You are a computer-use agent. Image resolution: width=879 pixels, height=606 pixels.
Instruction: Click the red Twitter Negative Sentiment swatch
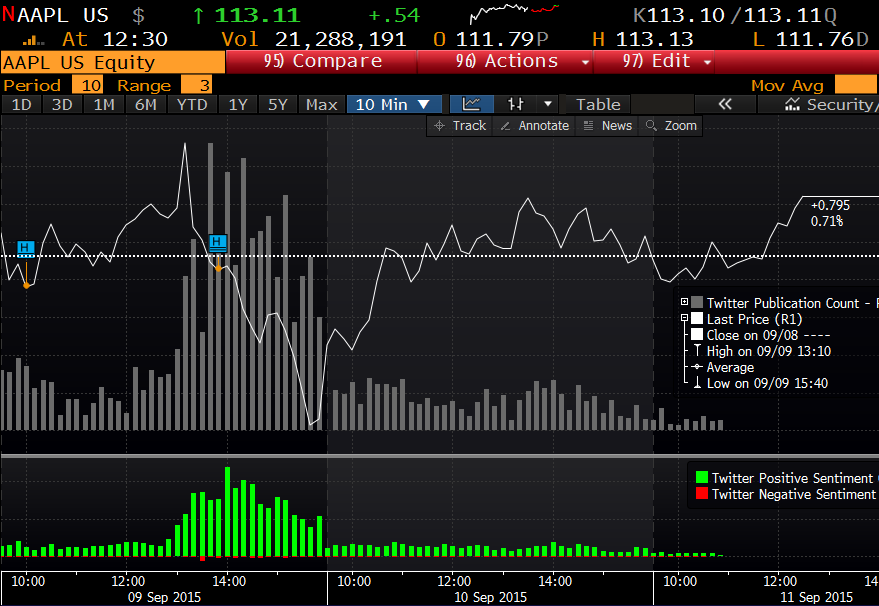pos(702,493)
